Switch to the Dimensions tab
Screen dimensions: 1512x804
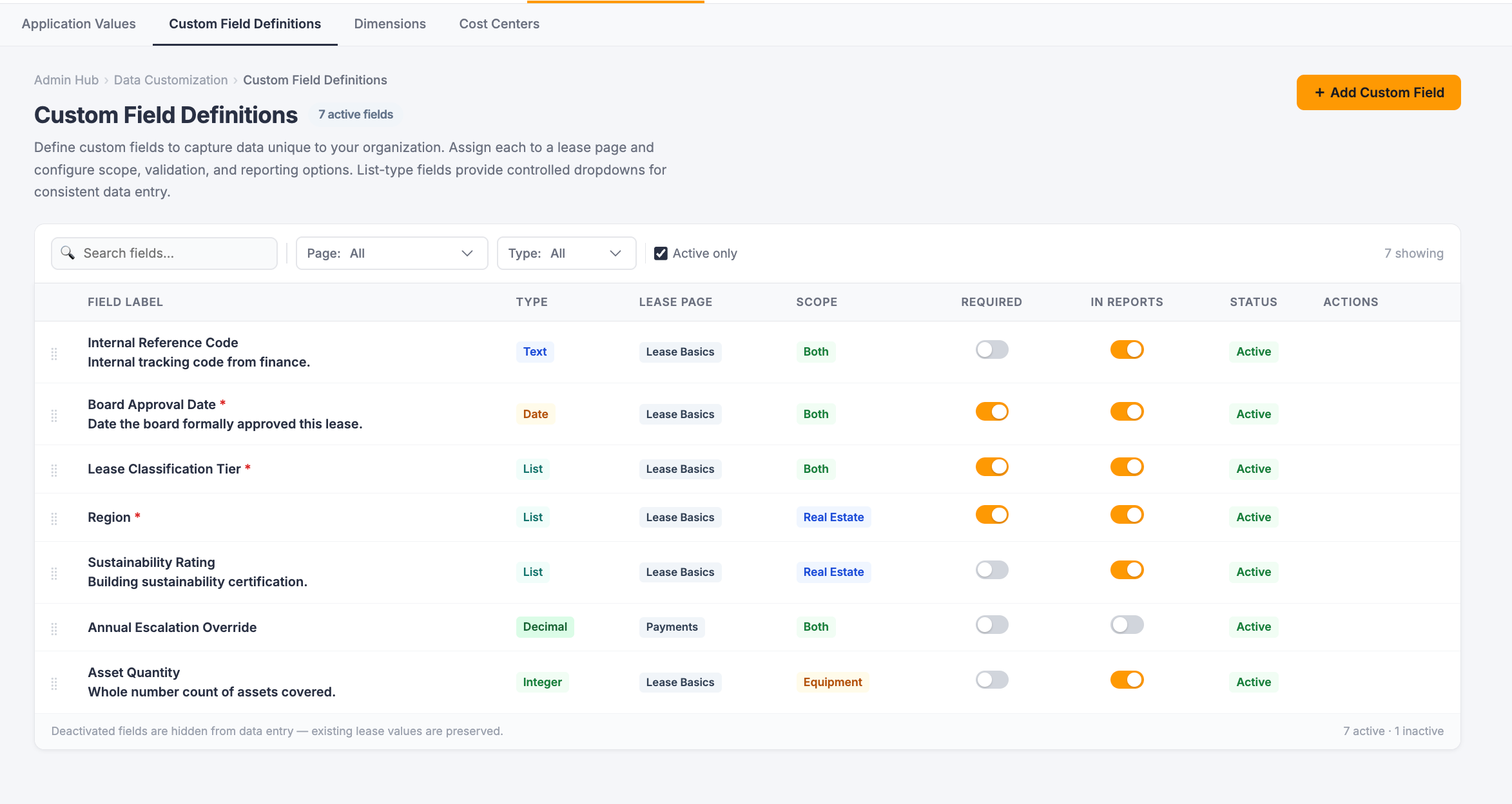point(389,24)
